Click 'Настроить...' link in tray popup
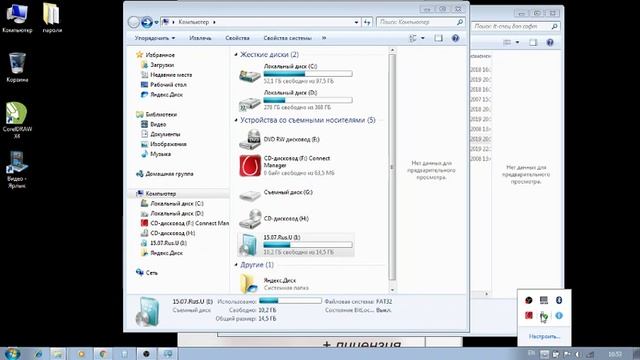 [x=544, y=336]
